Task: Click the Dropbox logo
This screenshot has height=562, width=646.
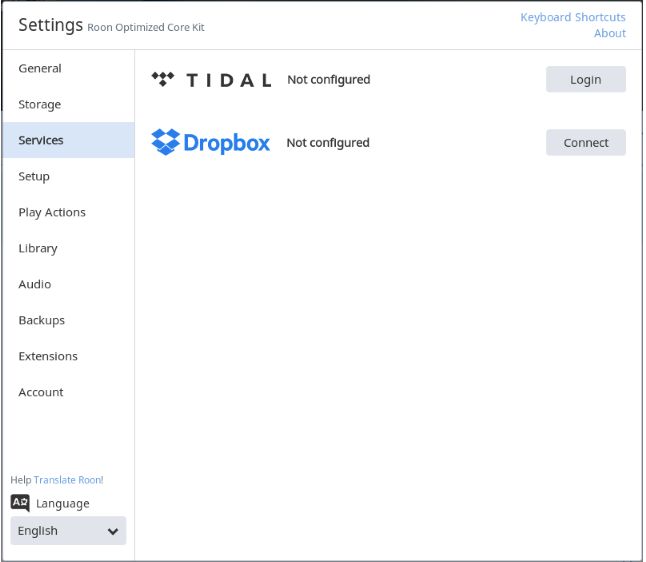Action: click(x=211, y=143)
